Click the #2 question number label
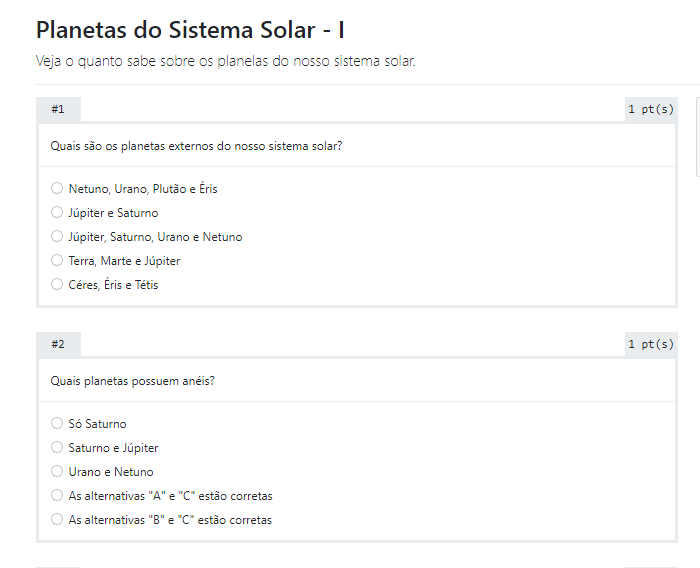 tap(58, 344)
